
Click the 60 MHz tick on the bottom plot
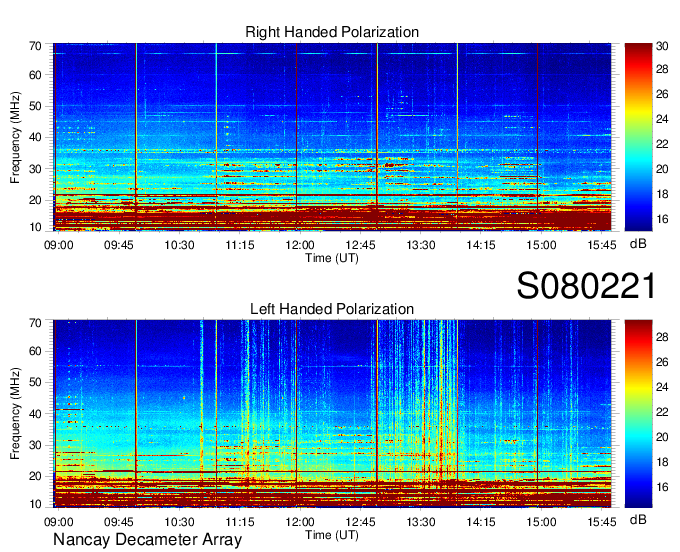35,351
